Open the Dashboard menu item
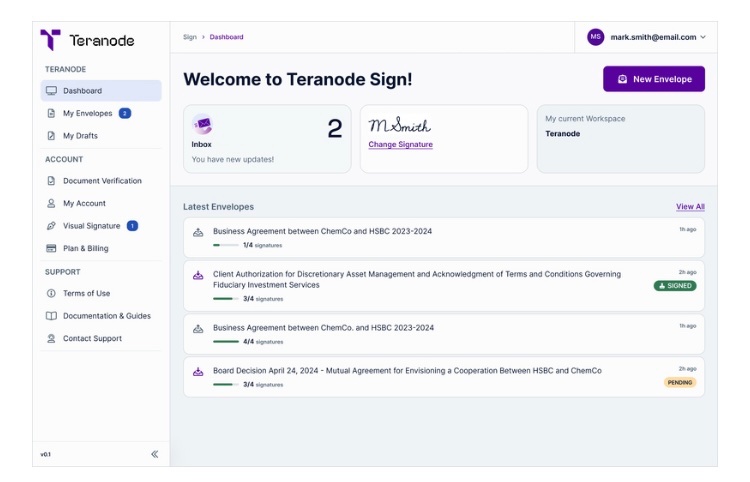This screenshot has height=482, width=750. (x=101, y=91)
